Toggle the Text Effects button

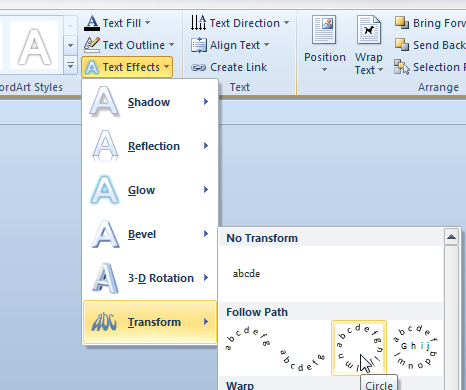click(x=127, y=67)
